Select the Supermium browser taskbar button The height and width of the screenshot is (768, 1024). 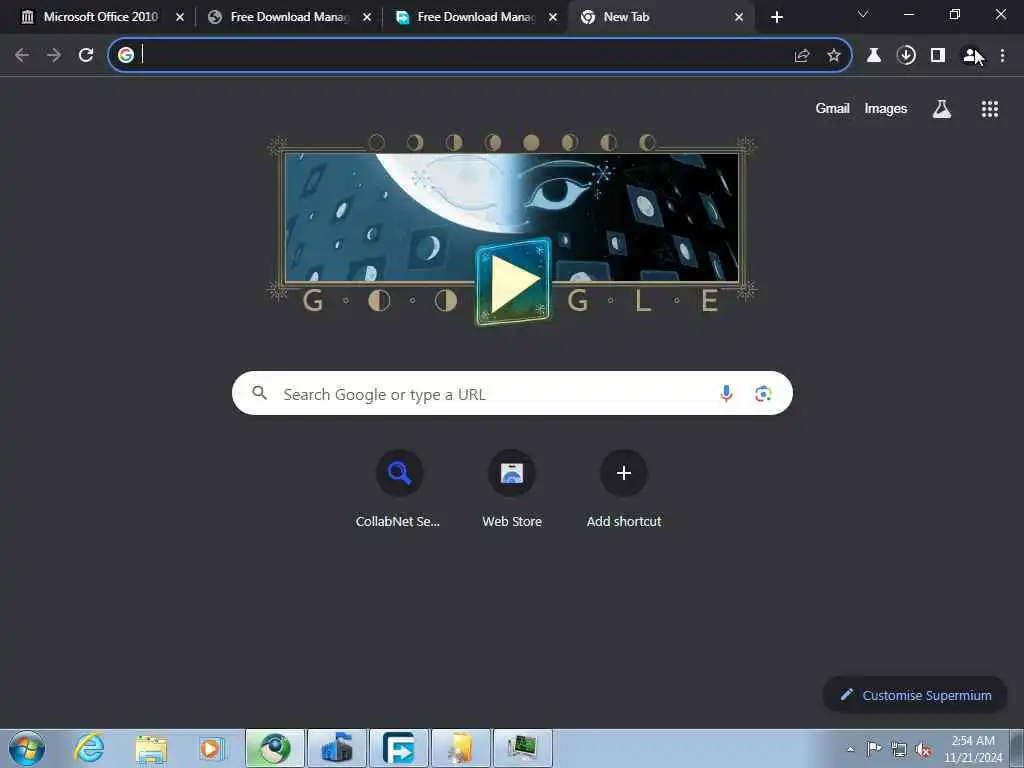[275, 748]
